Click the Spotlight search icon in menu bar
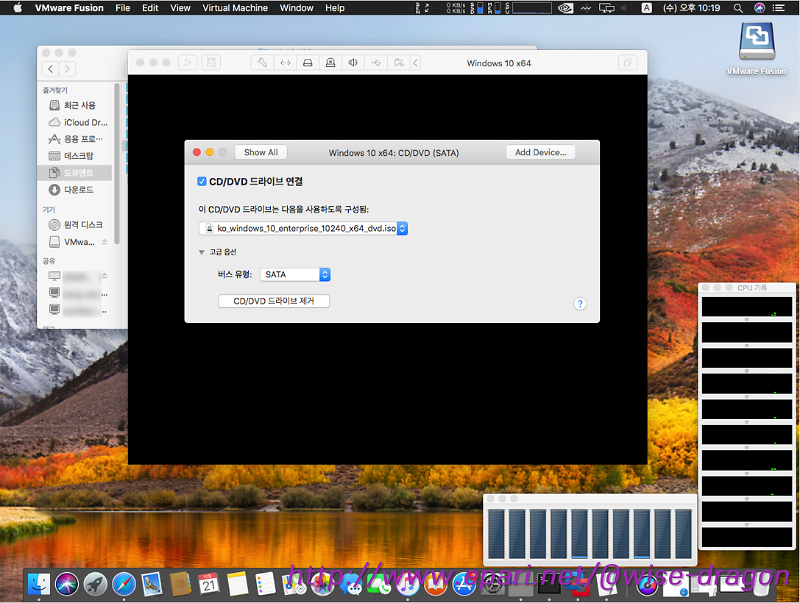The height and width of the screenshot is (603, 800). click(x=738, y=8)
